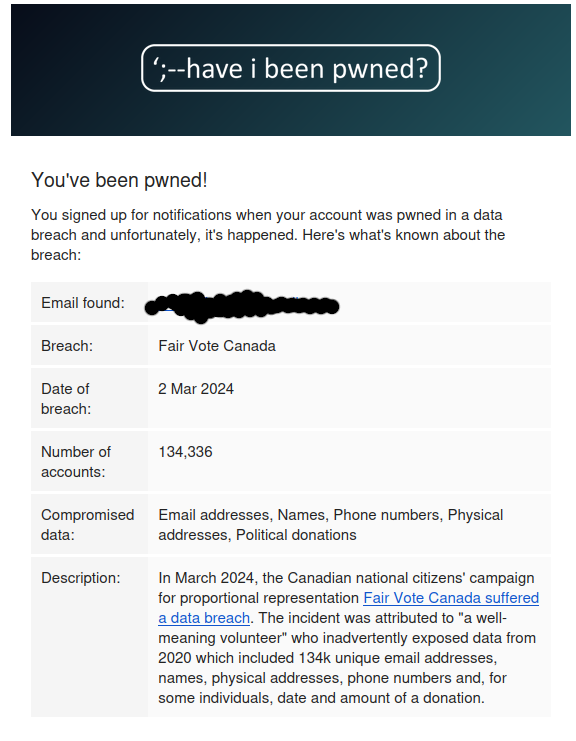Select the 'Fair Vote Canada' breach name value

(x=217, y=346)
